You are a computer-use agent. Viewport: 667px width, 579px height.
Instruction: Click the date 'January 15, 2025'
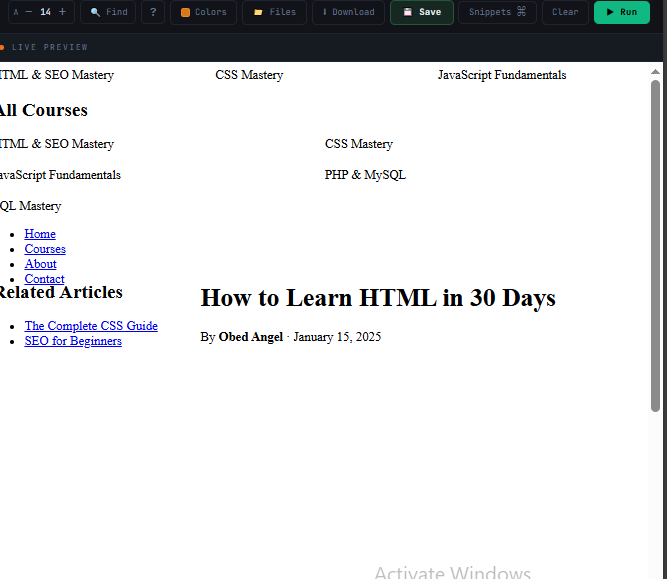tap(337, 337)
